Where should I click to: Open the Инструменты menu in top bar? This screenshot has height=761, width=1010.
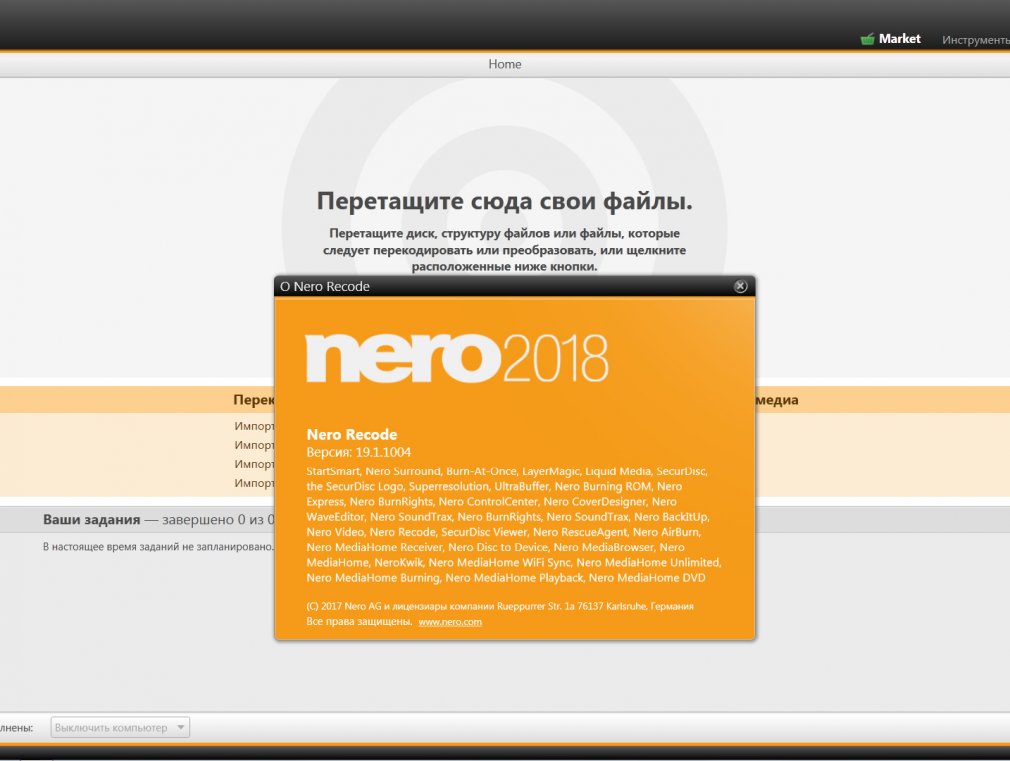point(976,40)
